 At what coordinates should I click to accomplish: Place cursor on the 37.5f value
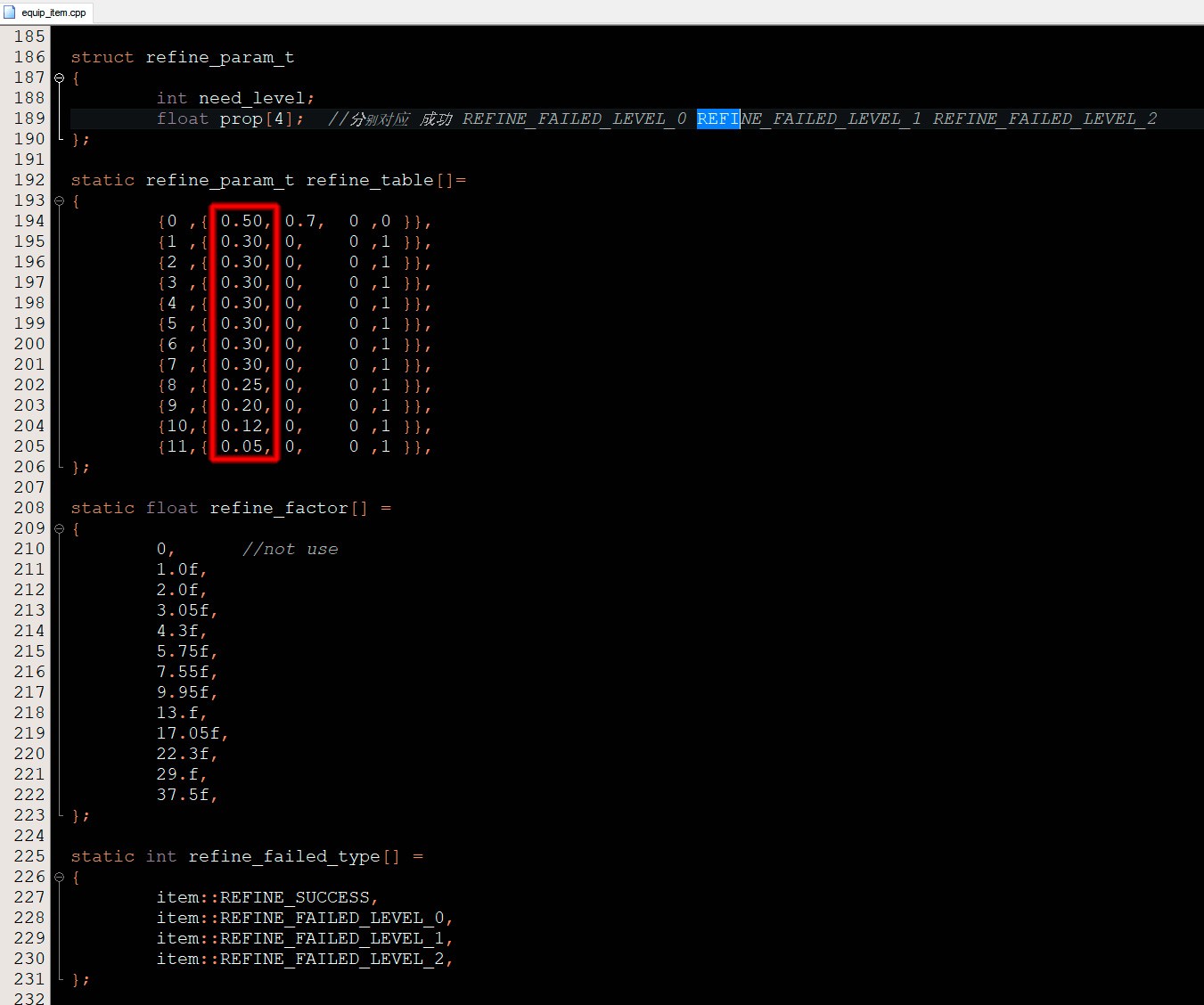183,795
